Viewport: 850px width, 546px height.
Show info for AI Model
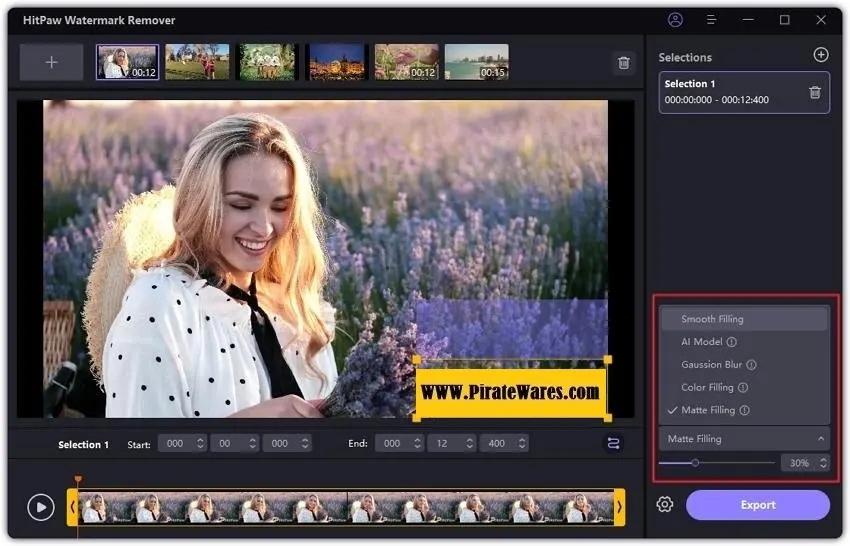pyautogui.click(x=731, y=342)
